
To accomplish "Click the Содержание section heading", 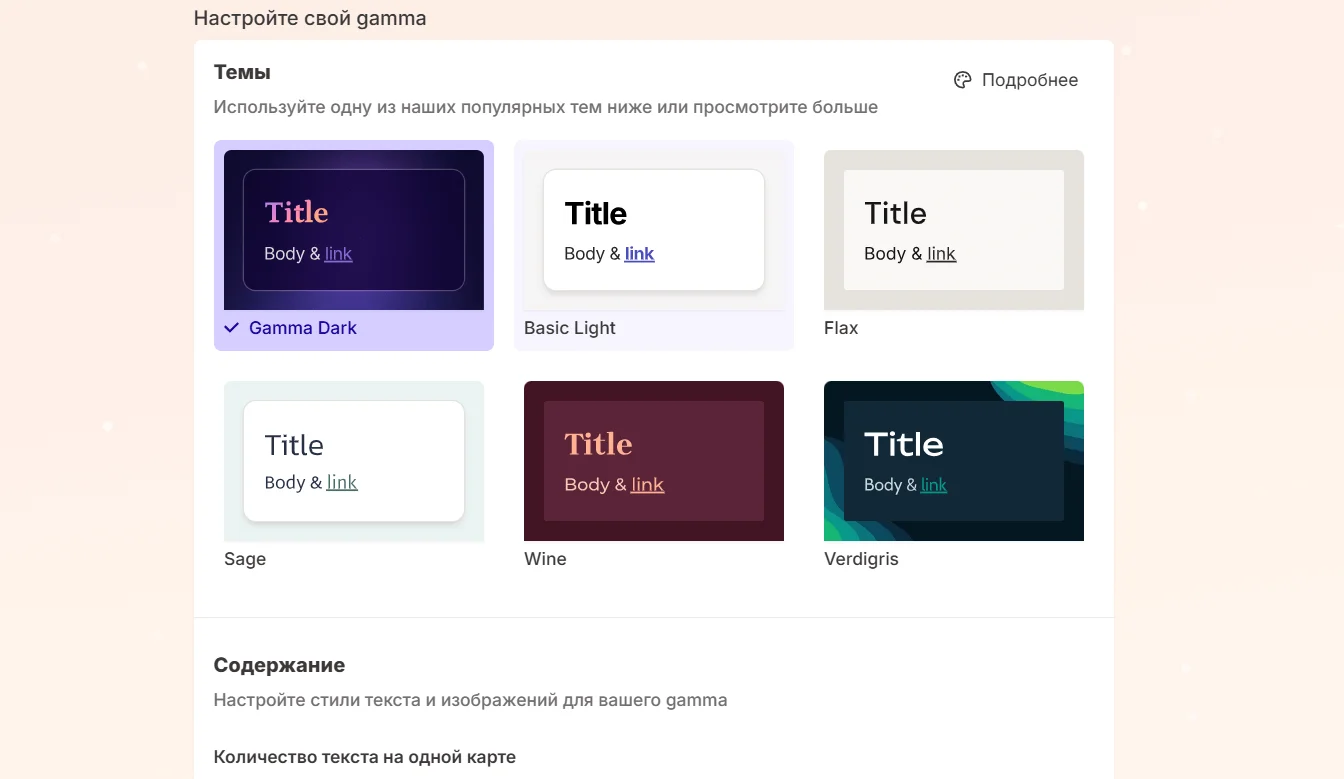I will click(x=279, y=665).
